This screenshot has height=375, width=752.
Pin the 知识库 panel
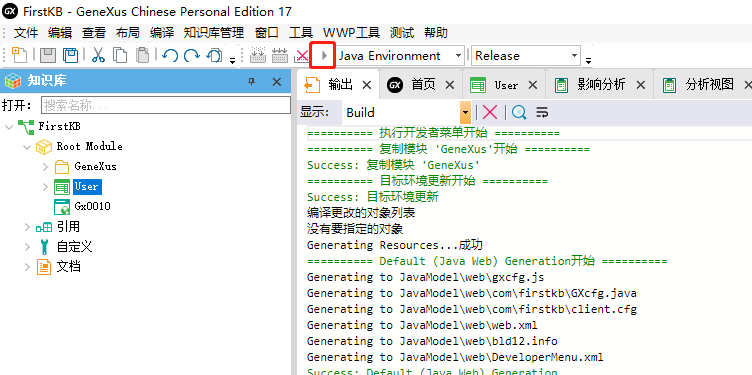point(251,82)
